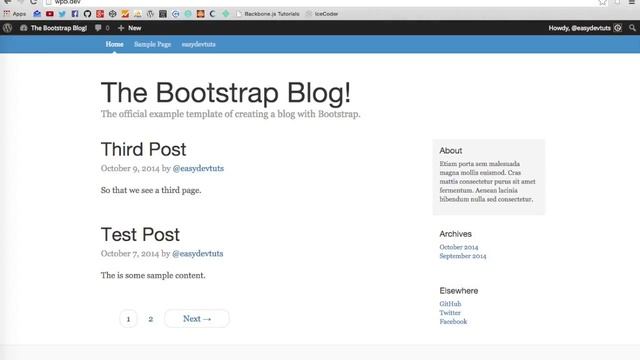
Task: Open The Bootstrap Blog! dashboard menu
Action: pos(53,28)
